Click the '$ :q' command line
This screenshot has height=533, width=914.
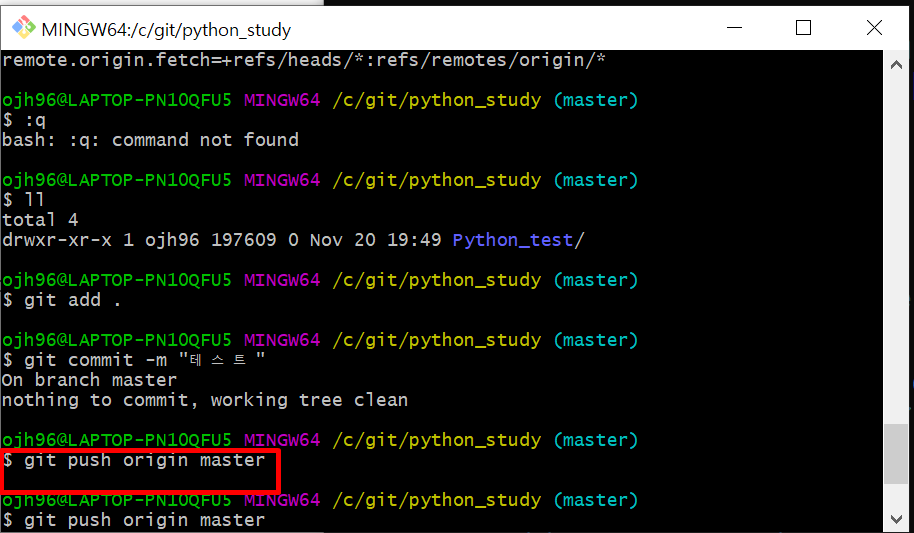click(24, 120)
